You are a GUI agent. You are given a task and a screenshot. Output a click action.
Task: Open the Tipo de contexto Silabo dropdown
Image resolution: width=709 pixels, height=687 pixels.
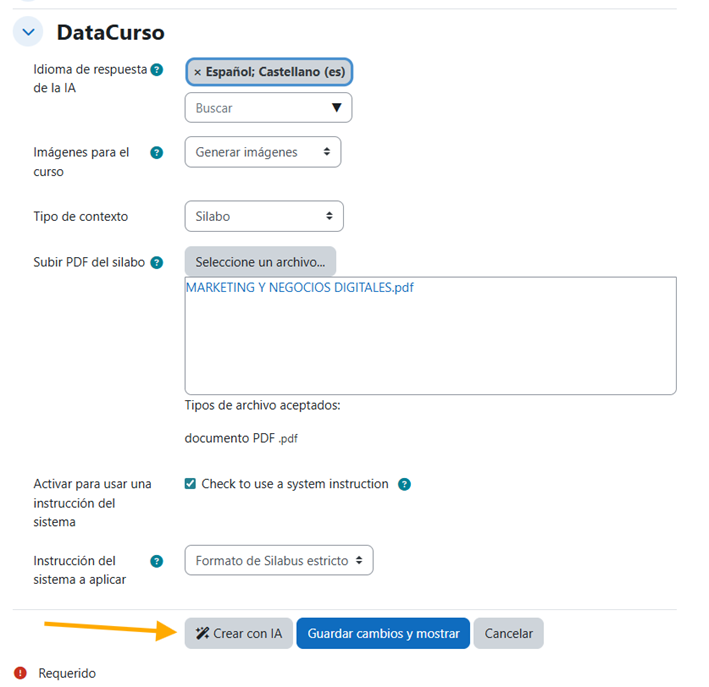(x=264, y=216)
